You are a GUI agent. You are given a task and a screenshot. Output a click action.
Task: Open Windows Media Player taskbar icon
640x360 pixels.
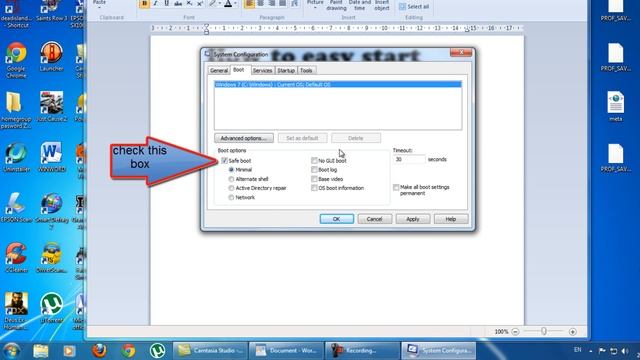tap(69, 351)
